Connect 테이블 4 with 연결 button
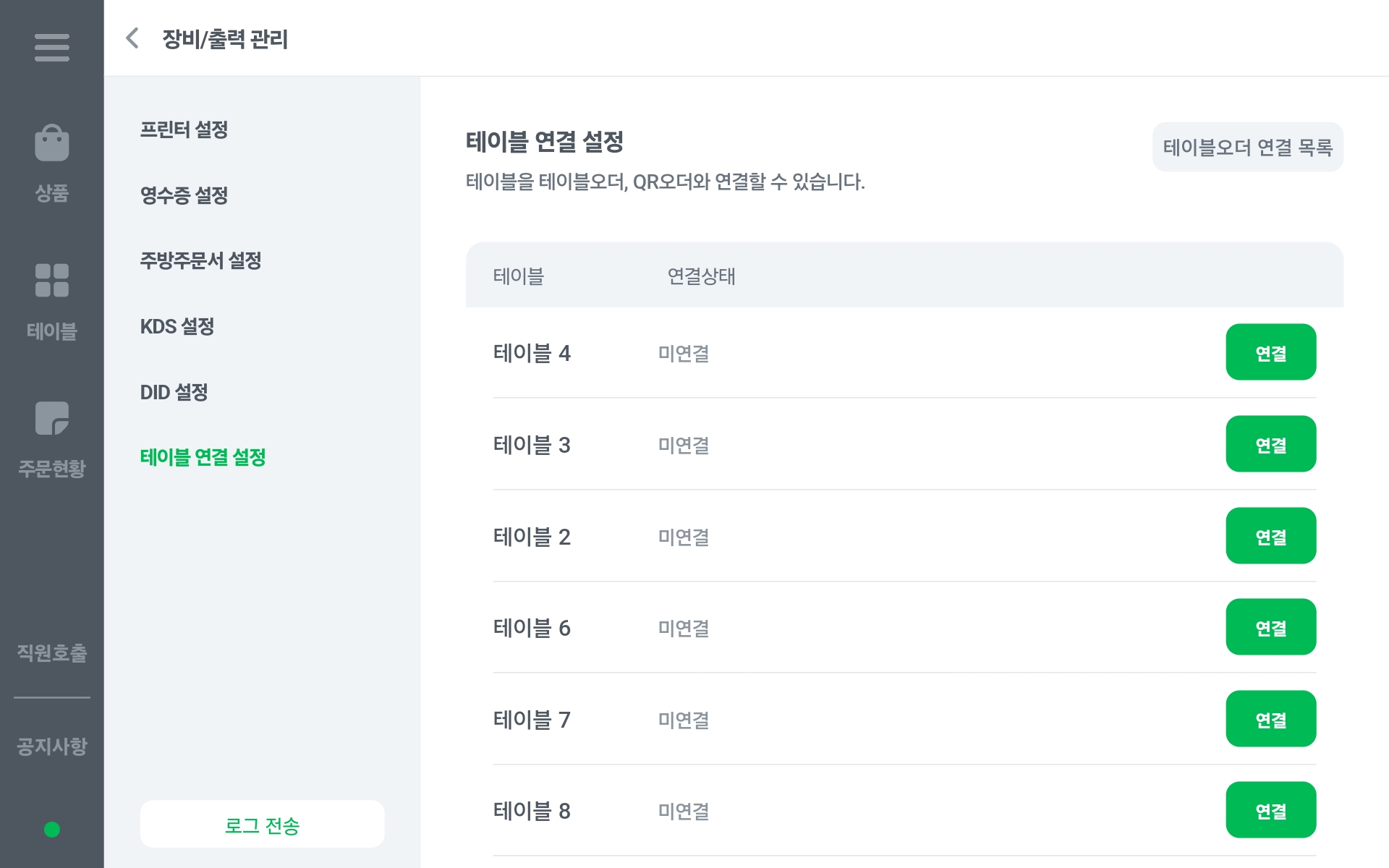1389x868 pixels. 1270,352
